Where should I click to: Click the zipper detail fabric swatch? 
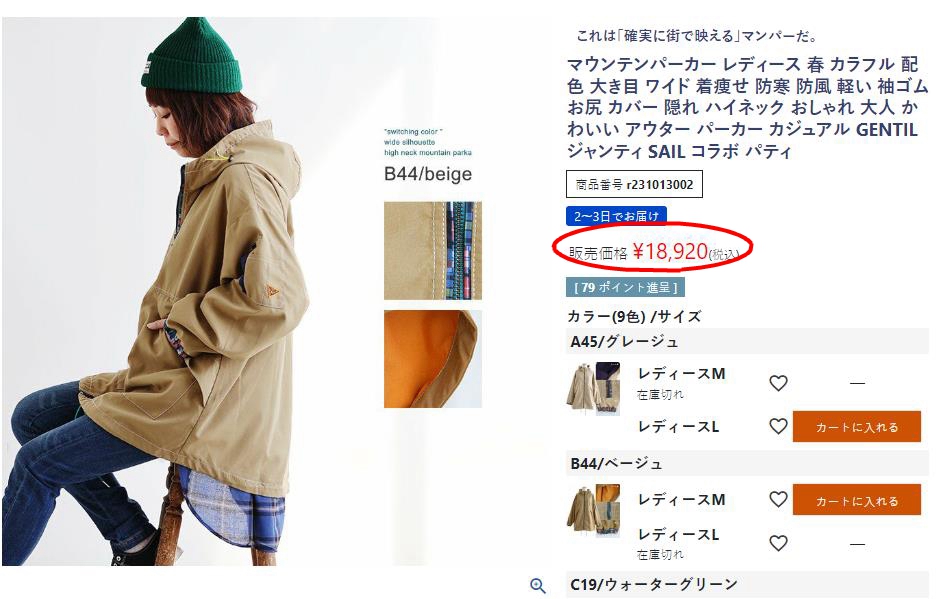click(x=433, y=250)
